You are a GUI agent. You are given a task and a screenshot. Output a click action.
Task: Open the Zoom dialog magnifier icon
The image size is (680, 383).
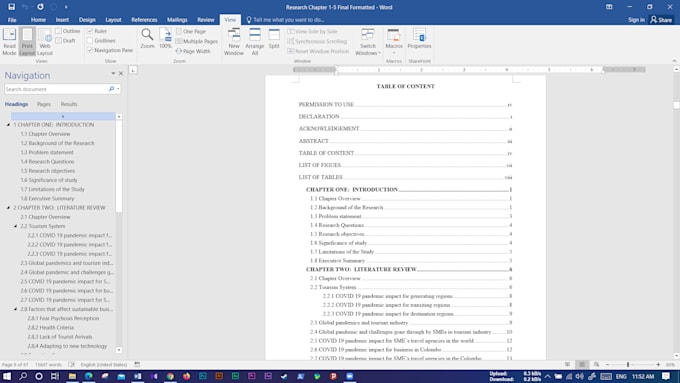click(x=147, y=38)
